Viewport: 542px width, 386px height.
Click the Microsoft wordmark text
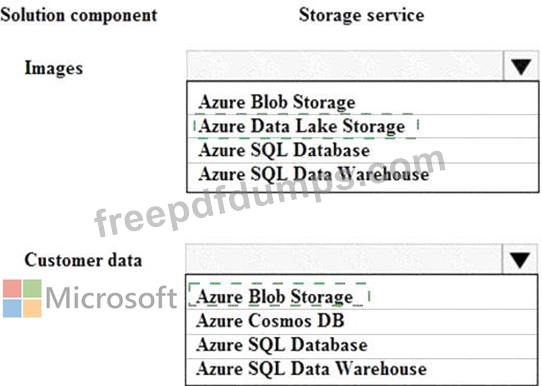[111, 298]
